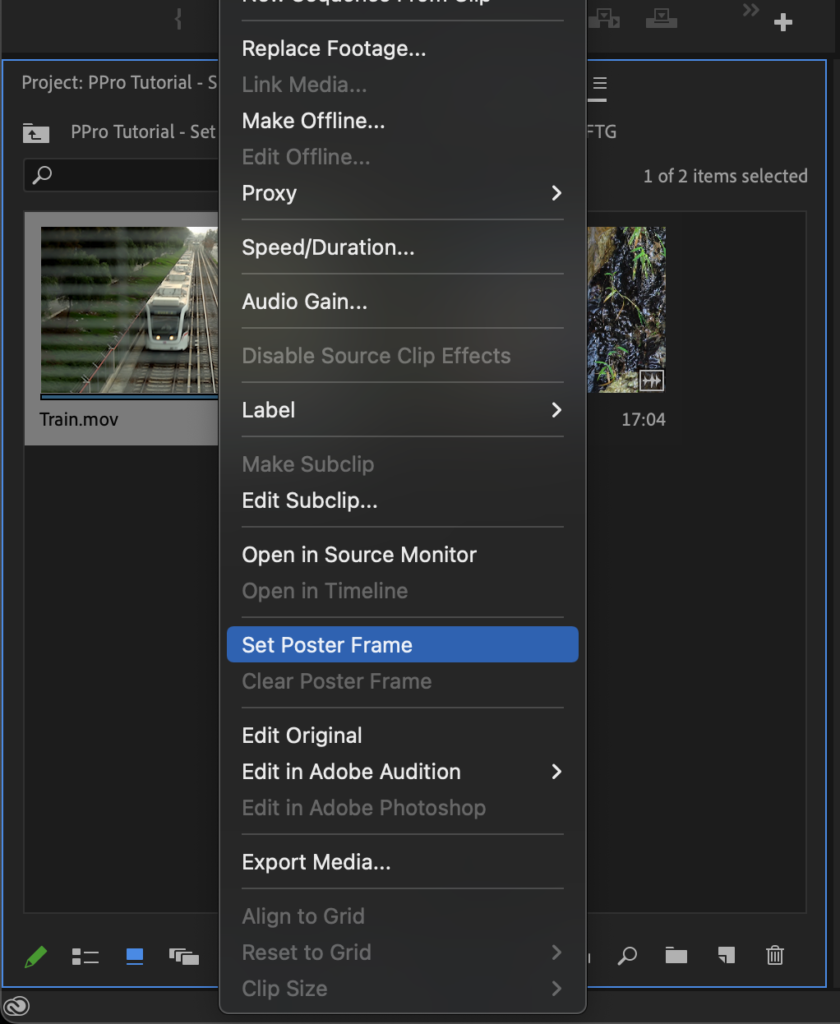Image resolution: width=840 pixels, height=1024 pixels.
Task: Click the project search field
Action: [x=121, y=175]
